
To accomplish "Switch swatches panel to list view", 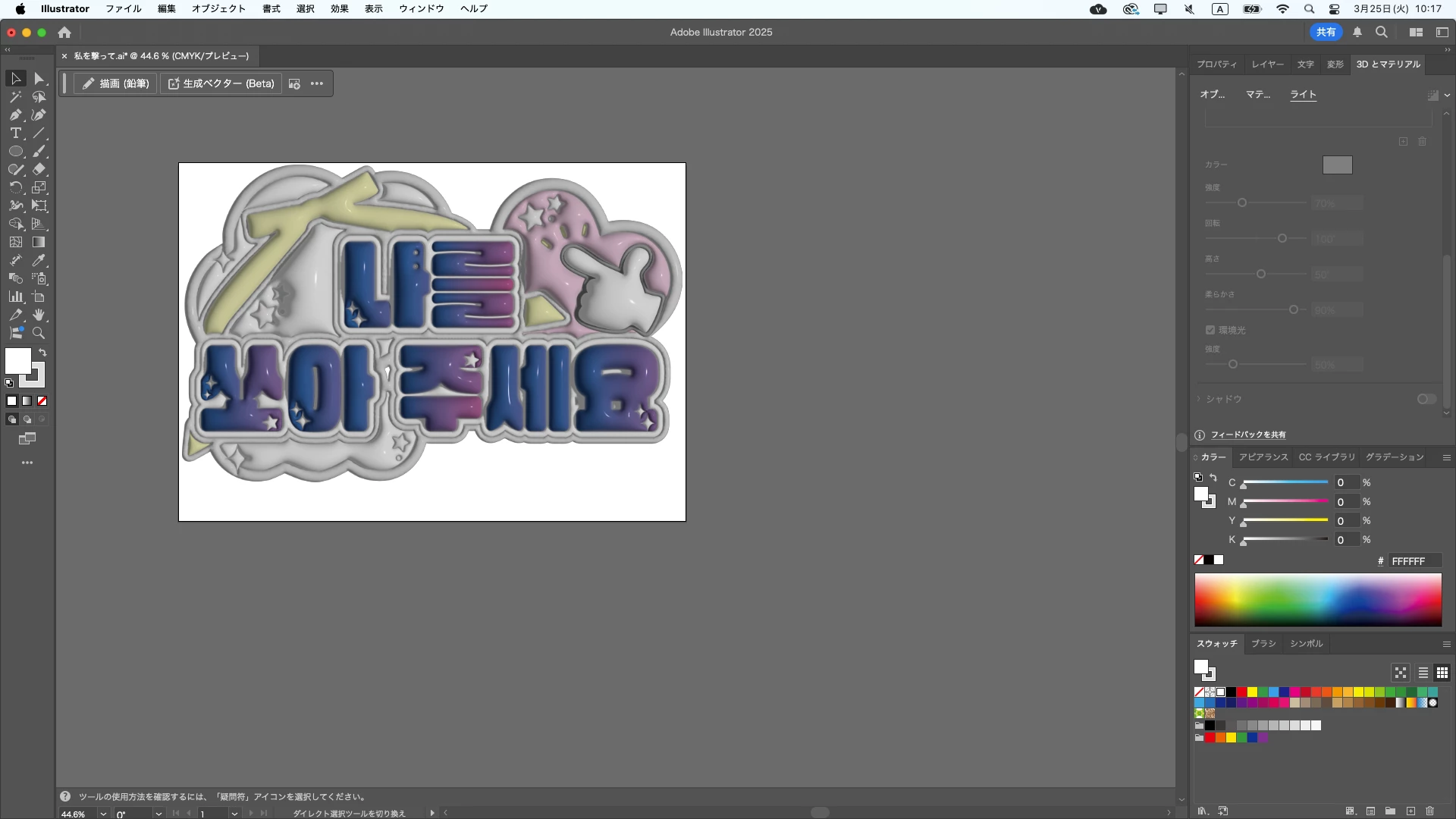I will 1423,673.
